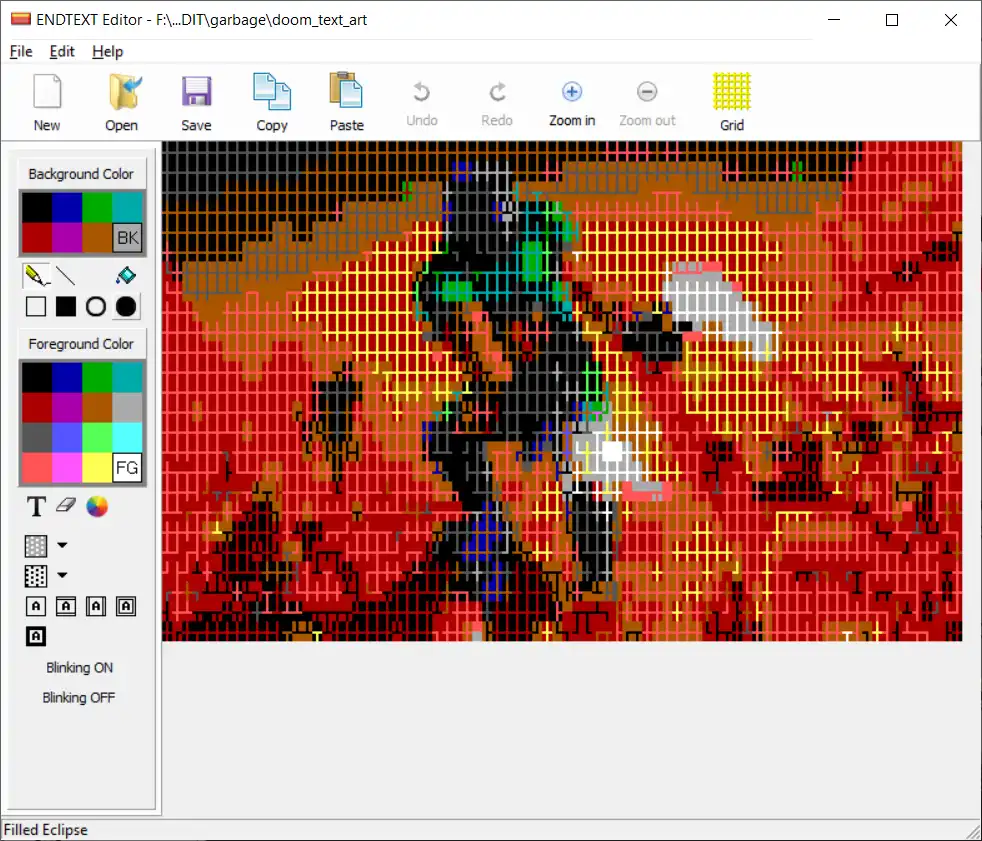The width and height of the screenshot is (982, 841).
Task: Set foreground color to dark green
Action: (x=97, y=378)
